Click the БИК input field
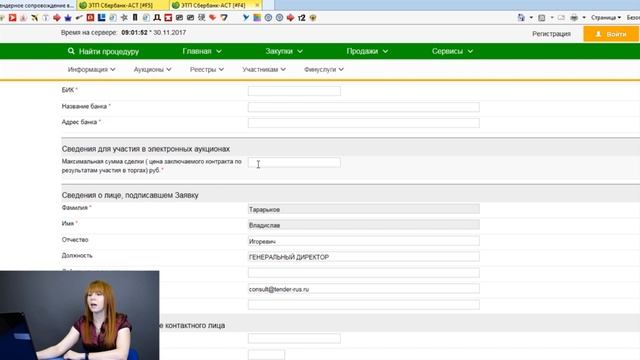 click(294, 91)
